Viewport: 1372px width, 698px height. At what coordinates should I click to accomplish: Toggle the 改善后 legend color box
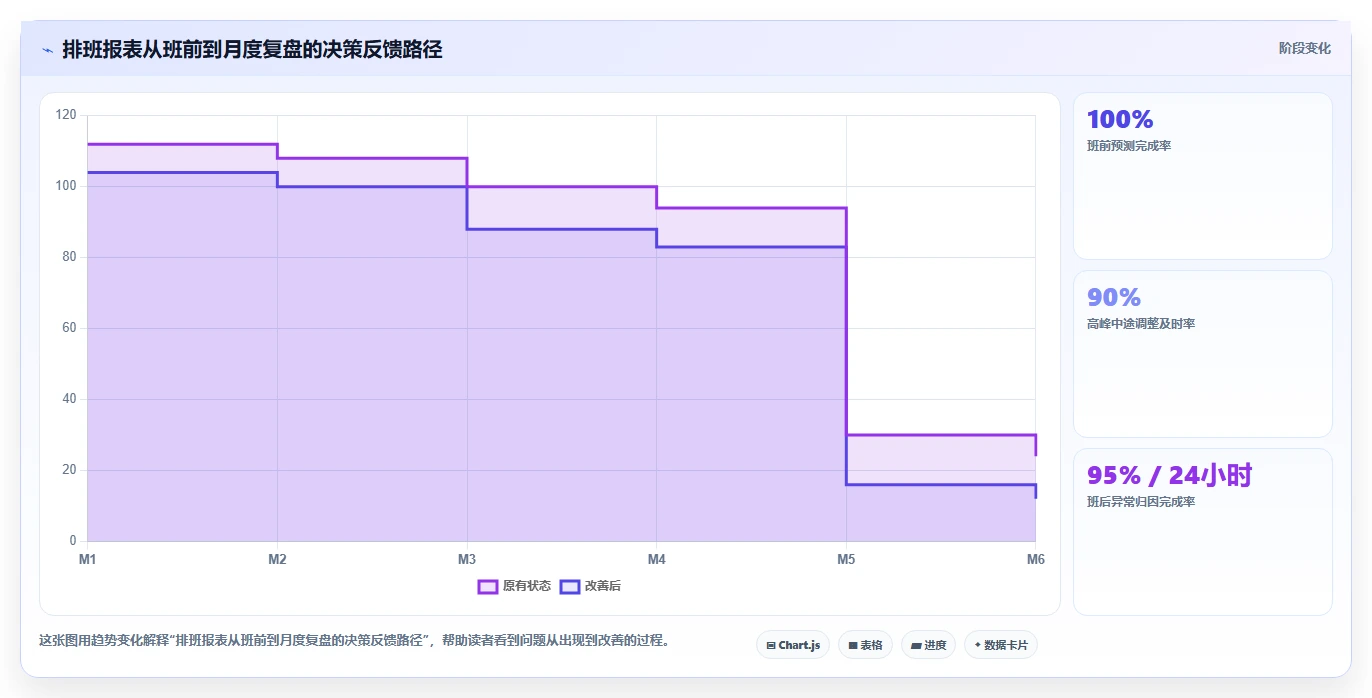point(569,586)
